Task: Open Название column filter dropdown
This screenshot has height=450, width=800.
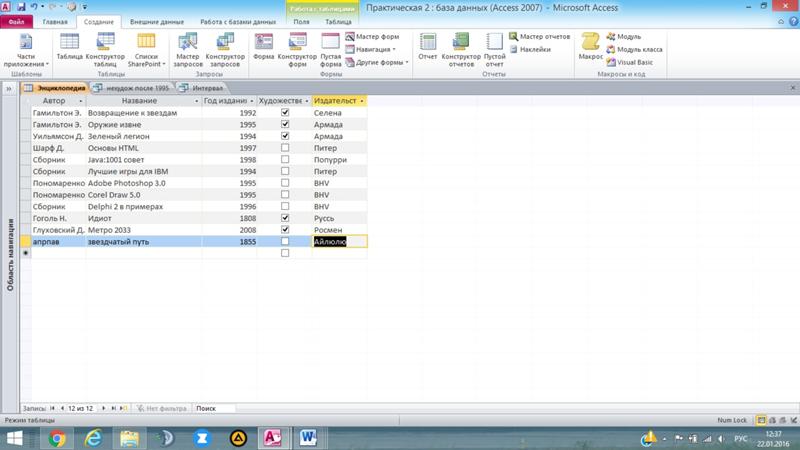Action: pos(197,101)
